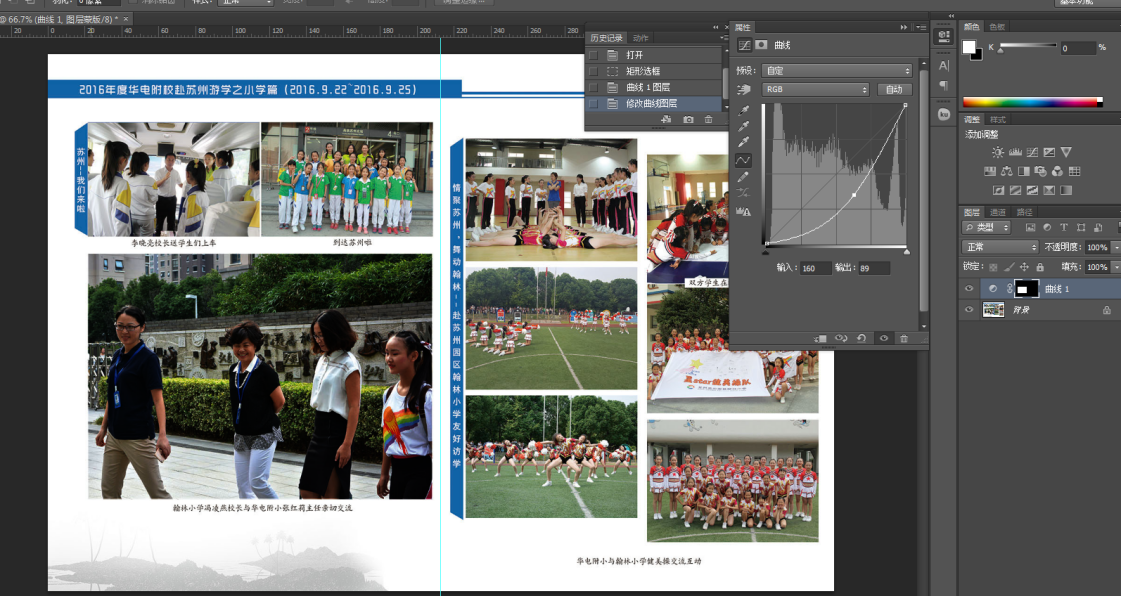Select the black point eyedropper in Curves
The height and width of the screenshot is (596, 1121).
(744, 111)
